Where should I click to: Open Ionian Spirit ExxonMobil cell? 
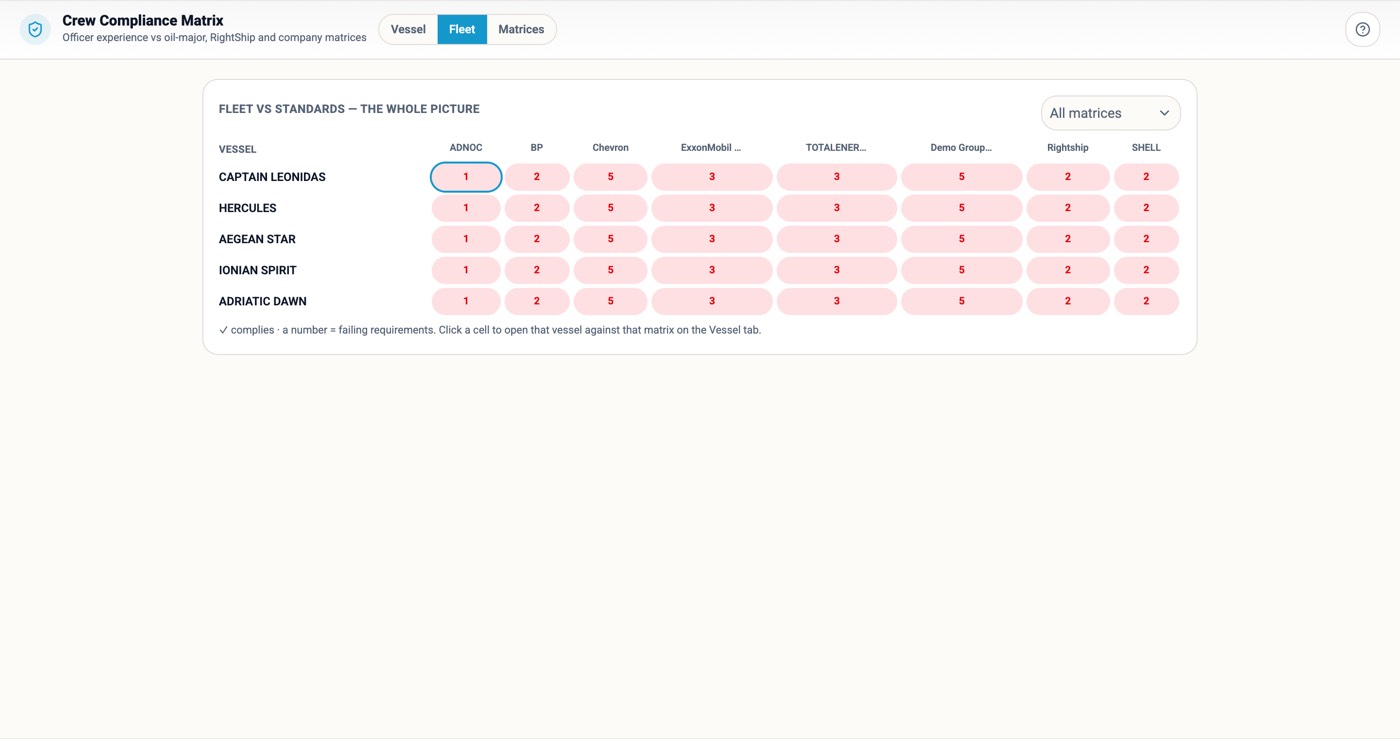click(712, 270)
